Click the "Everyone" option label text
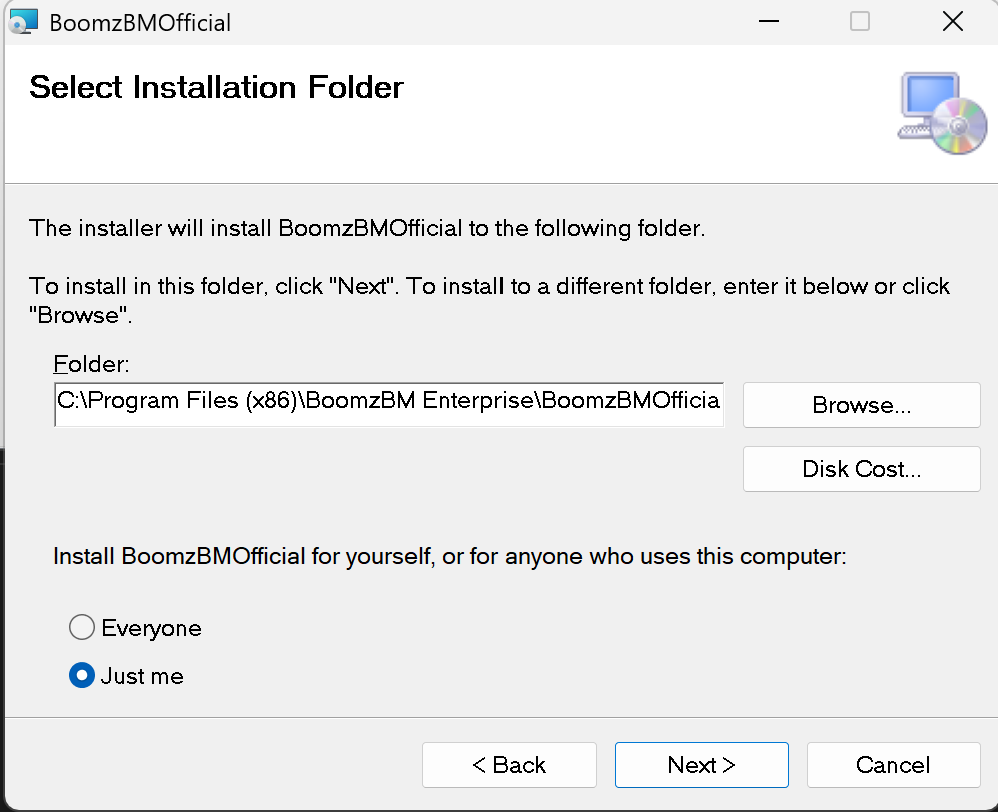The width and height of the screenshot is (998, 812). pyautogui.click(x=151, y=628)
